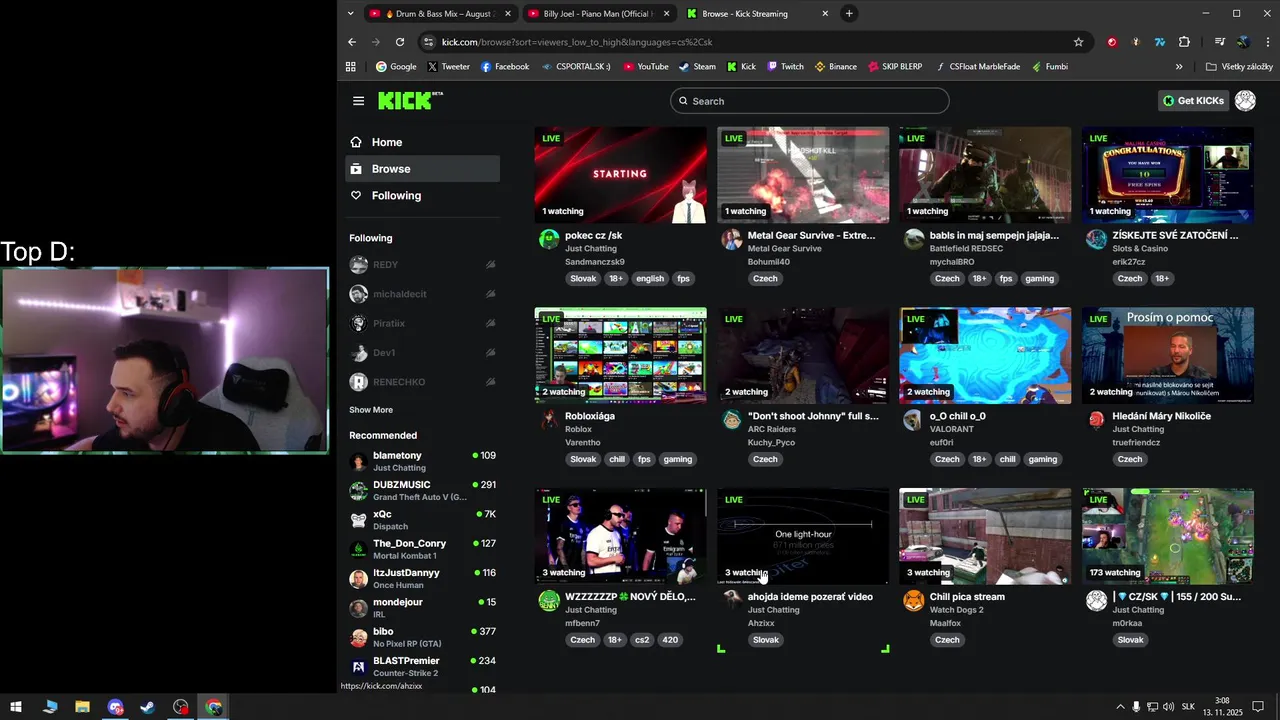This screenshot has width=1280, height=720.
Task: Click the english tag under pokec cz /sk
Action: tap(649, 279)
